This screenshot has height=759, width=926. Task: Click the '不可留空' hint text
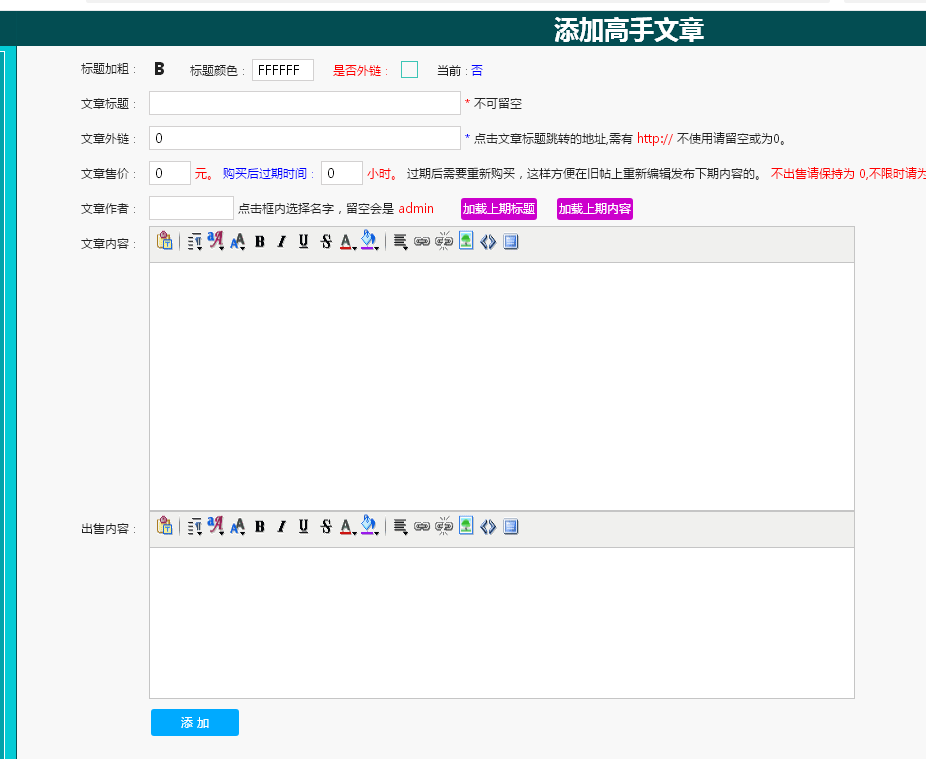pos(498,104)
